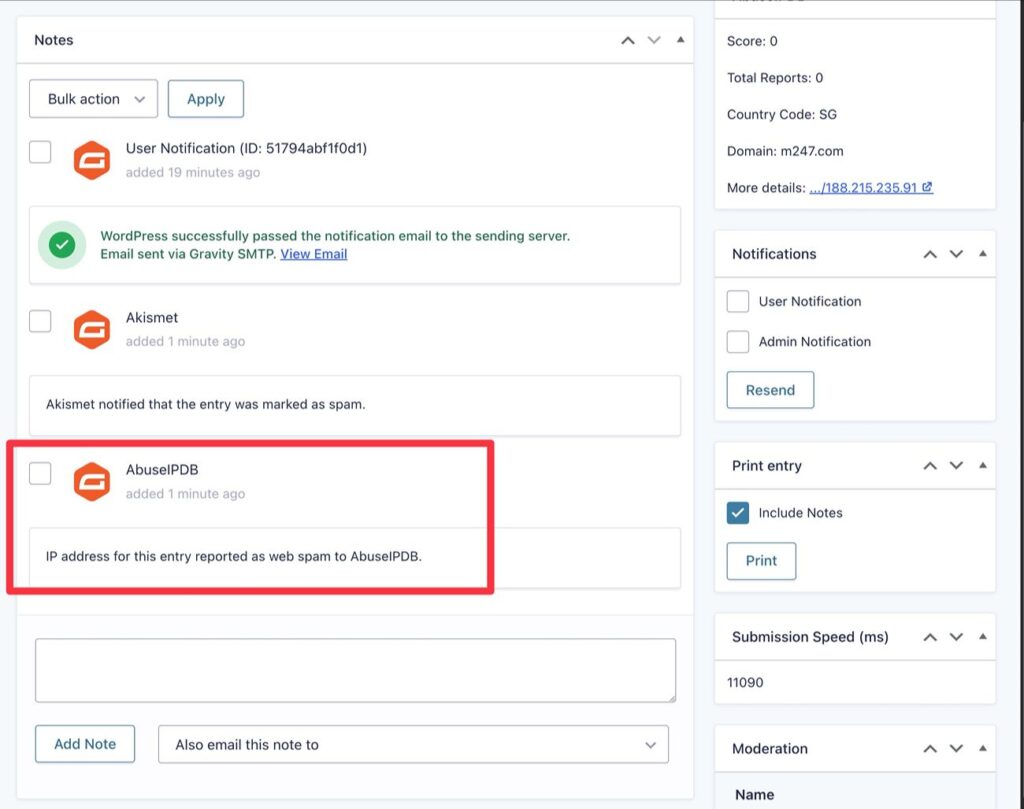
Task: Click Gravity Forms icon beside AbuseIPDB note
Action: click(91, 481)
